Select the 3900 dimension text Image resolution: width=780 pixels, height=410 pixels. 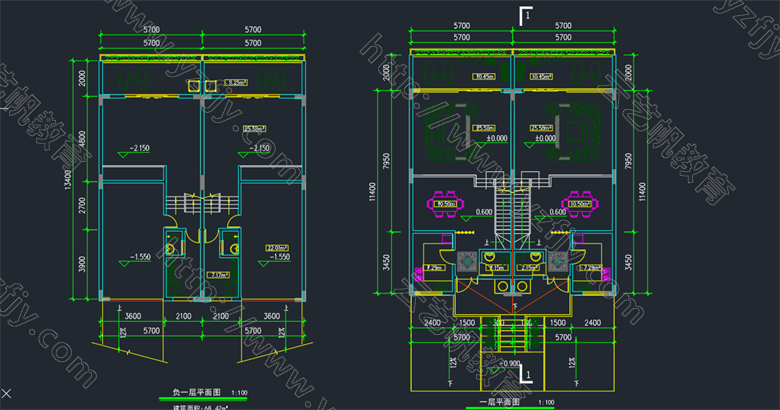pyautogui.click(x=82, y=264)
